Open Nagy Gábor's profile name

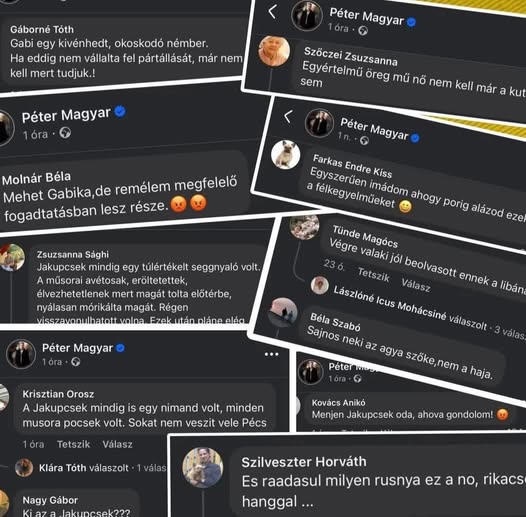[50, 500]
